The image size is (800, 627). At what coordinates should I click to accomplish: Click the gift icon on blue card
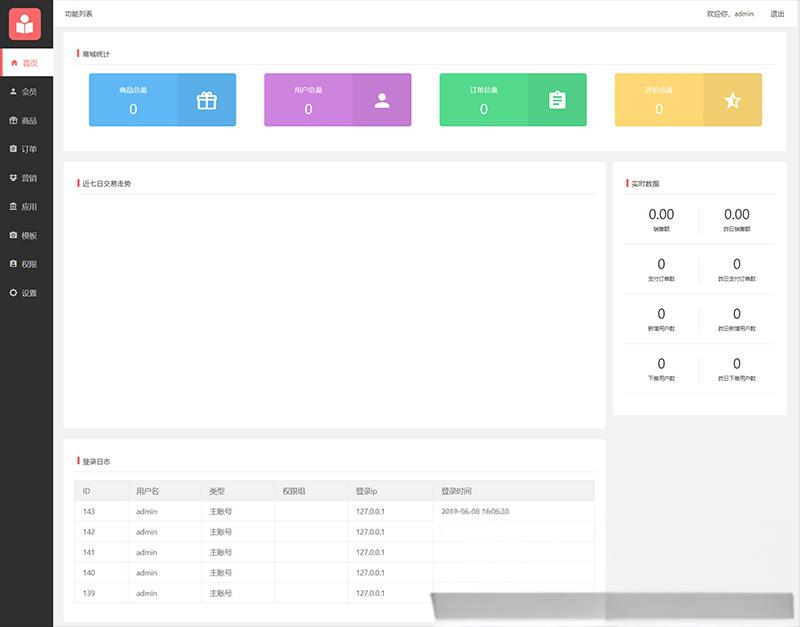207,101
